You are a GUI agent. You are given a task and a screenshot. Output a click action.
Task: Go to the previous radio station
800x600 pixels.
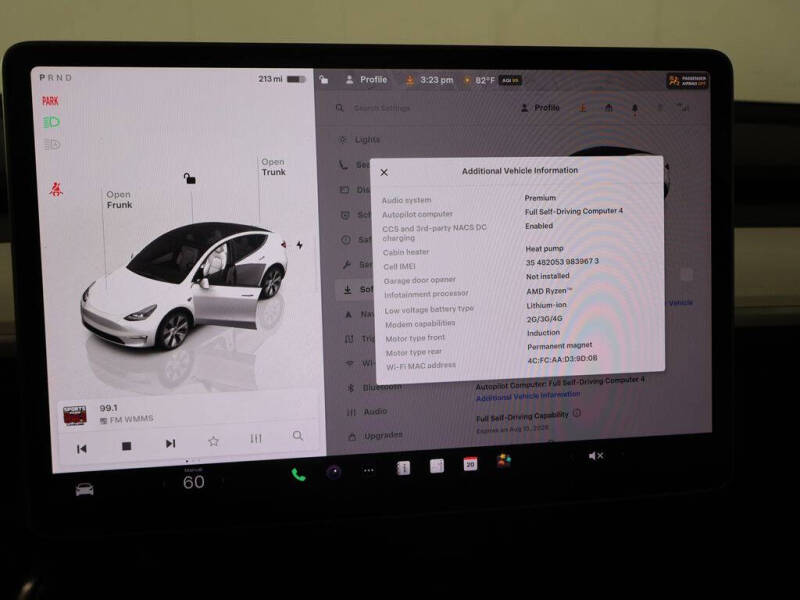coord(82,448)
